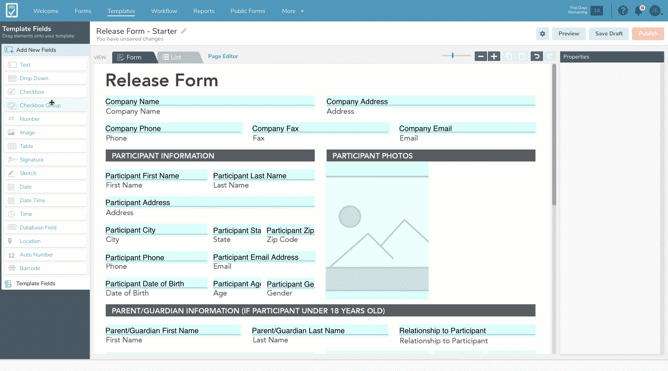Image resolution: width=668 pixels, height=371 pixels.
Task: Click the zoom out minus button
Action: [481, 56]
